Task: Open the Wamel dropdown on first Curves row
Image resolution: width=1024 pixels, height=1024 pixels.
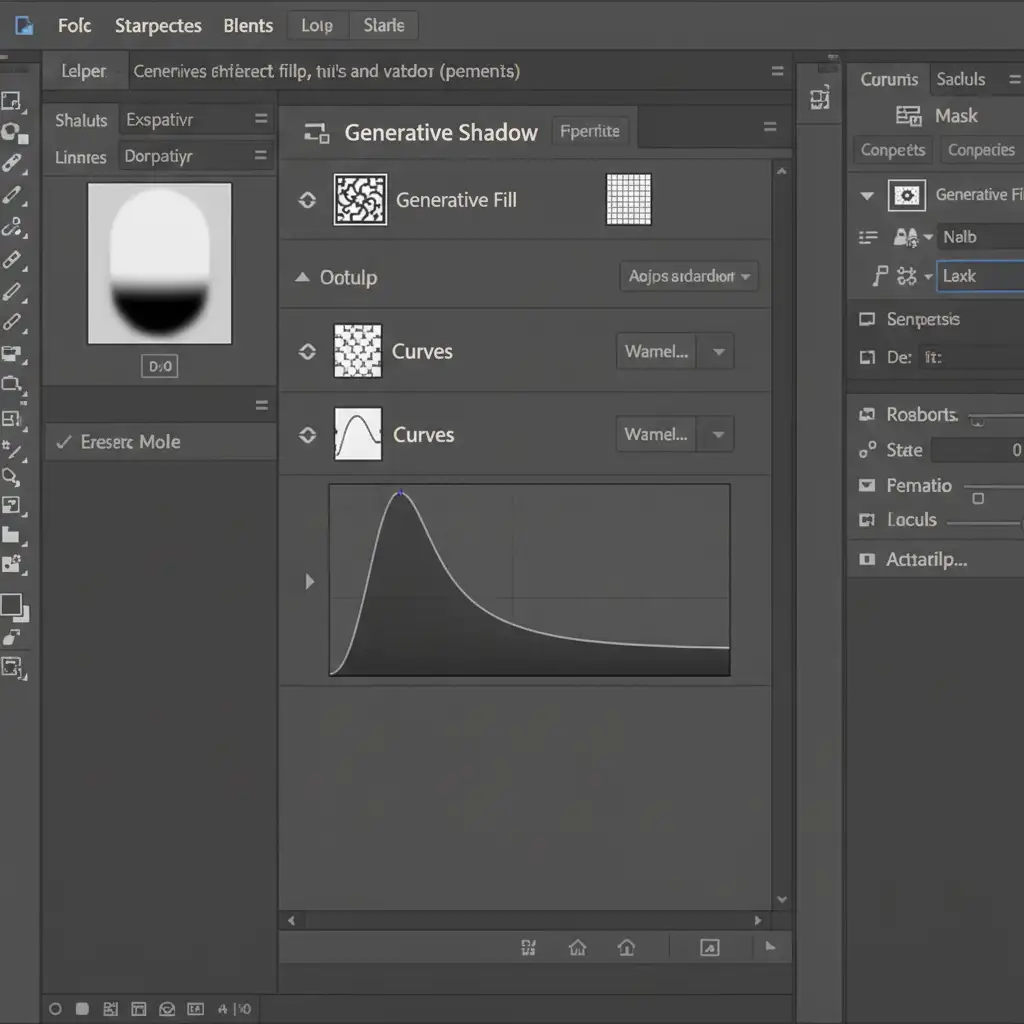Action: (674, 352)
